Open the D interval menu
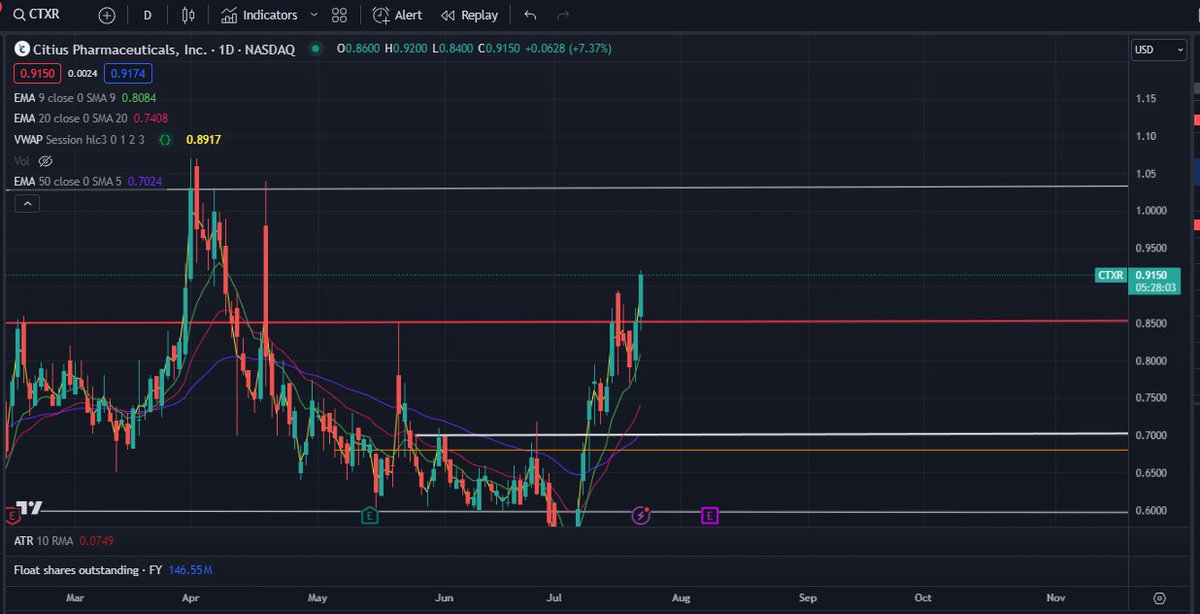This screenshot has height=614, width=1200. (147, 15)
